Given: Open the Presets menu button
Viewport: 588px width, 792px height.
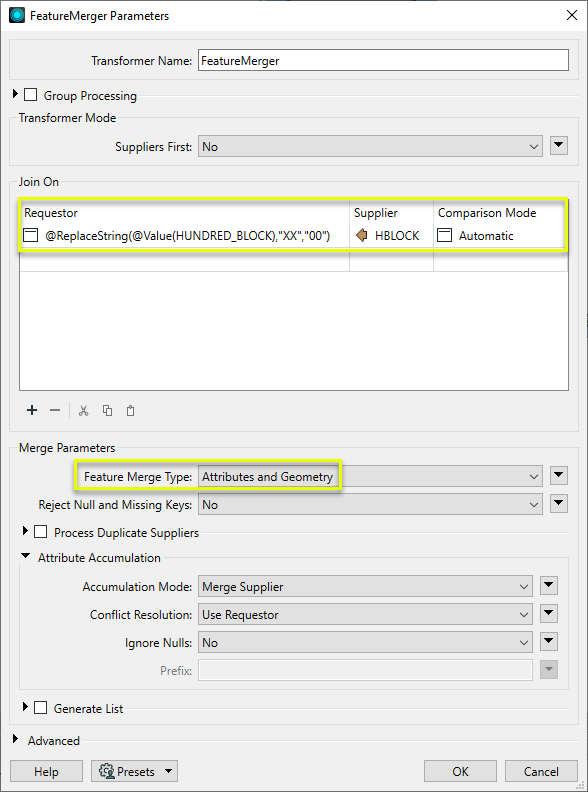Looking at the screenshot, I should tap(134, 771).
